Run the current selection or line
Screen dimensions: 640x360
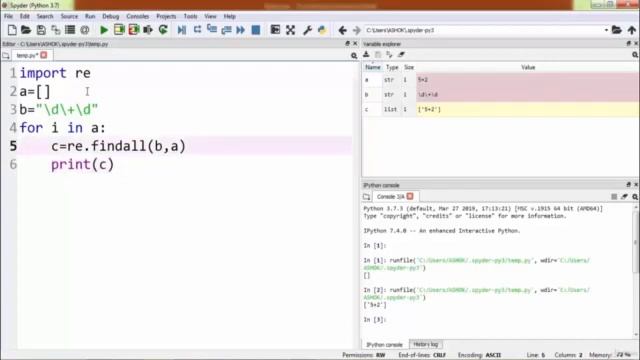tap(148, 30)
